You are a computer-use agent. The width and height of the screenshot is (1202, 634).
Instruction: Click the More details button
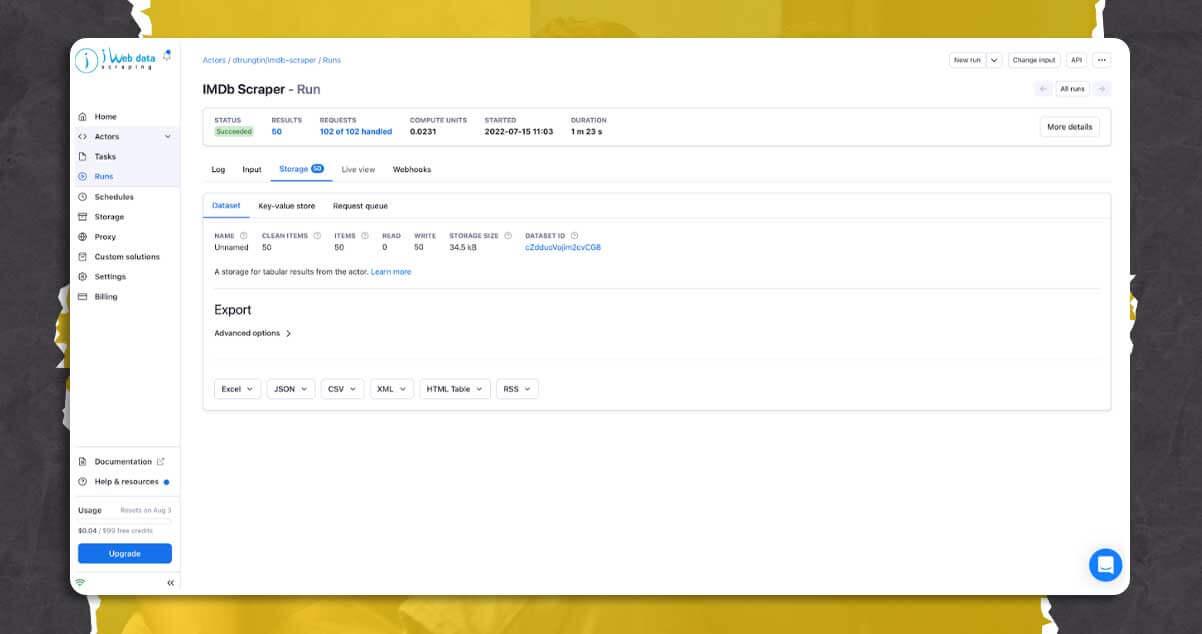[x=1068, y=126]
